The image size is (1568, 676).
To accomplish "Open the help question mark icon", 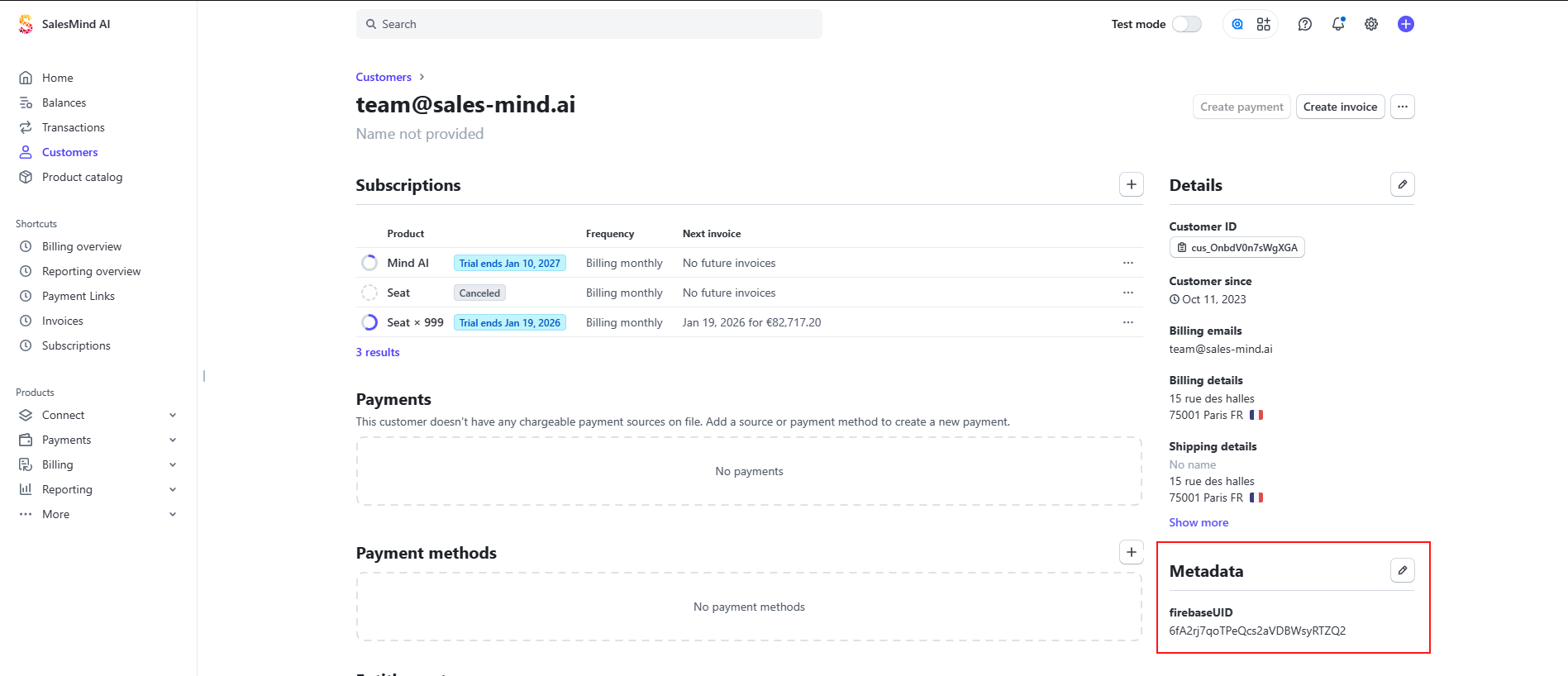I will (1304, 24).
